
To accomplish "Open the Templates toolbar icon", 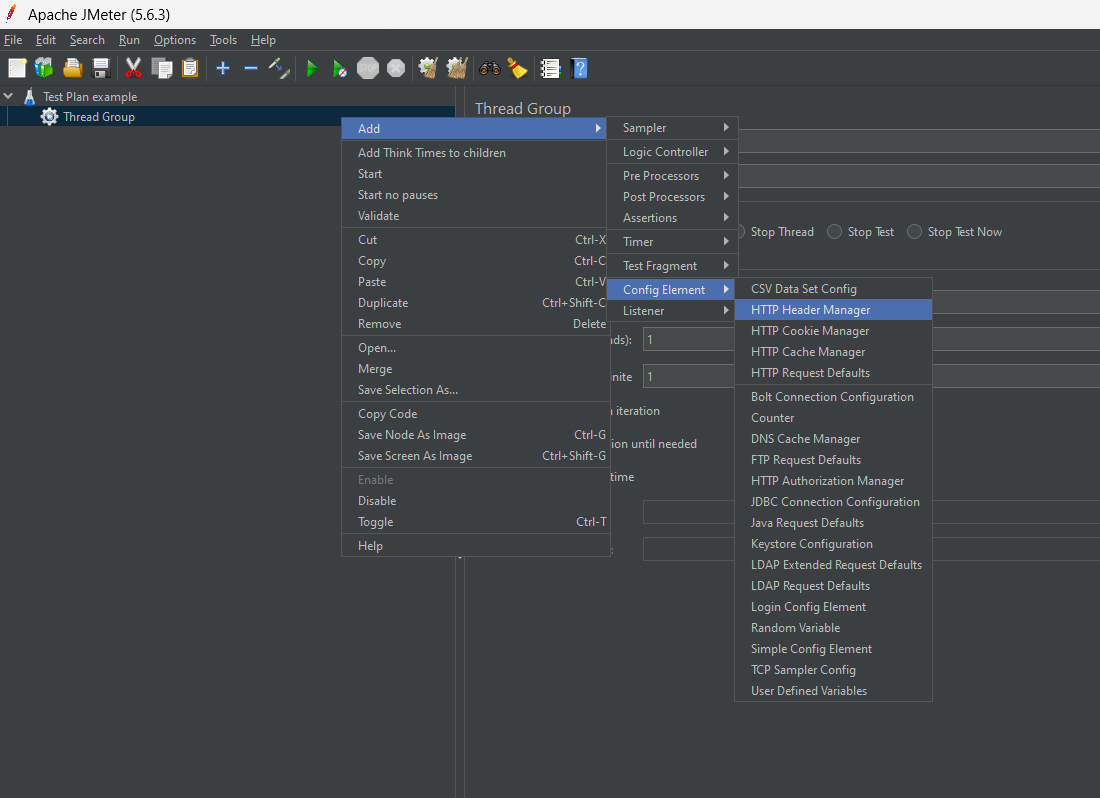I will click(44, 68).
